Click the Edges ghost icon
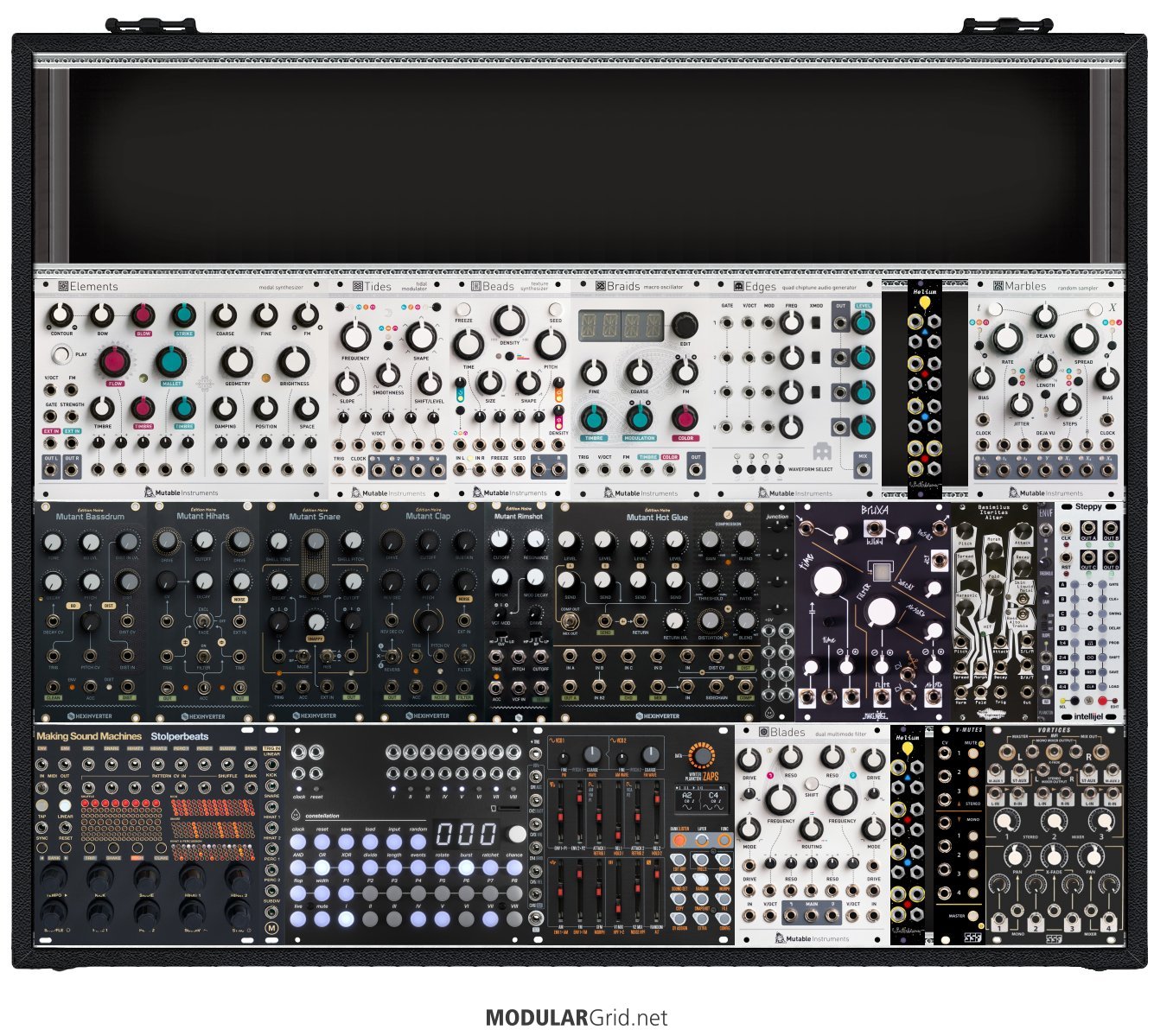1154x1036 pixels. coord(821,451)
